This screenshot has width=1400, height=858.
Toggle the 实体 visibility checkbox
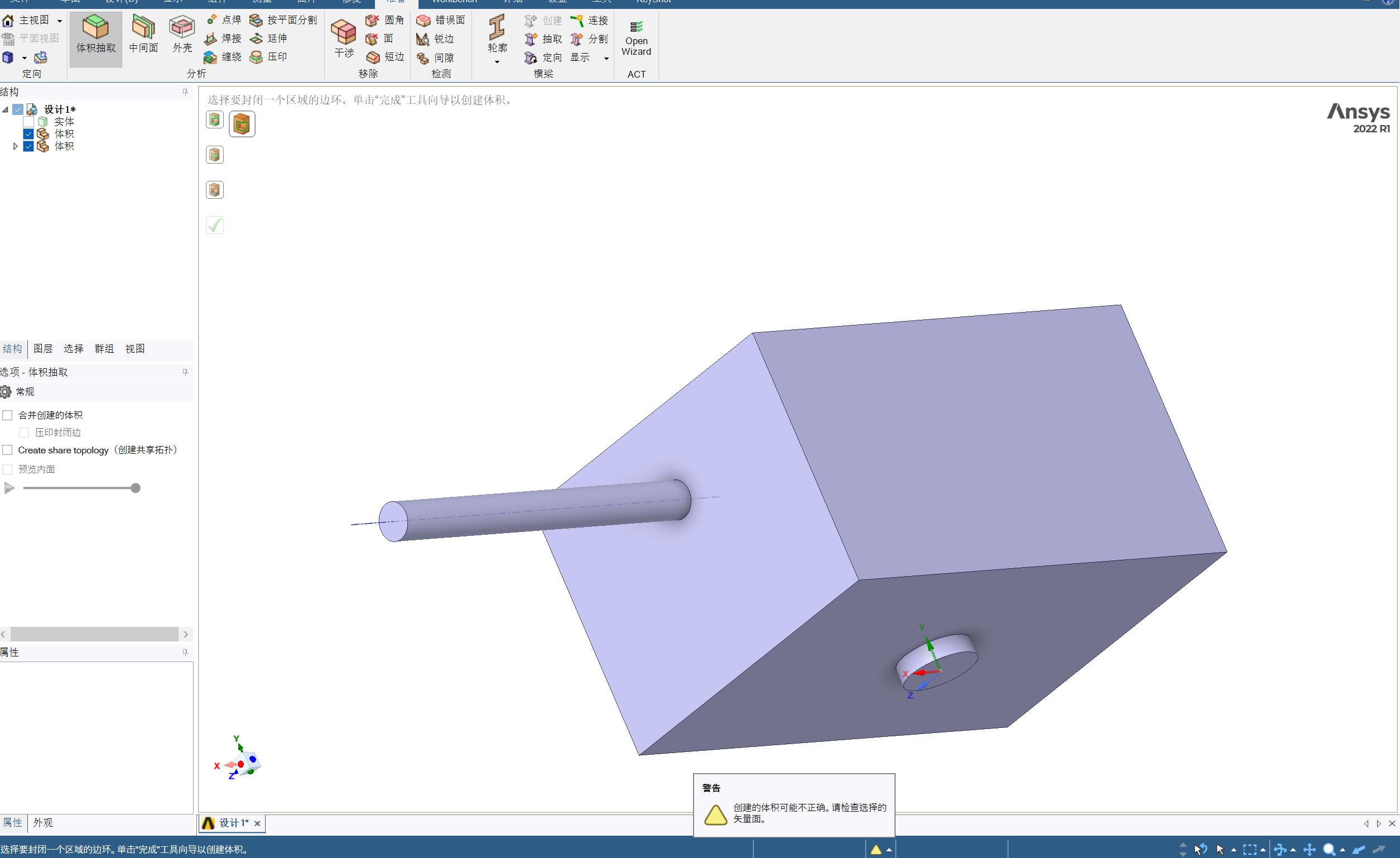28,122
